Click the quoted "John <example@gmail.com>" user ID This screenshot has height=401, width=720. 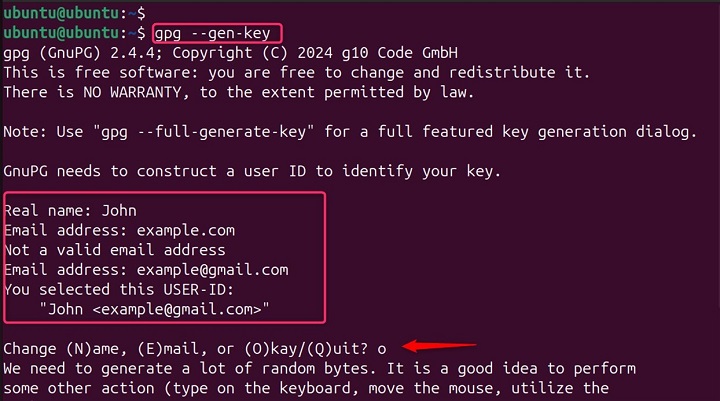(x=155, y=309)
